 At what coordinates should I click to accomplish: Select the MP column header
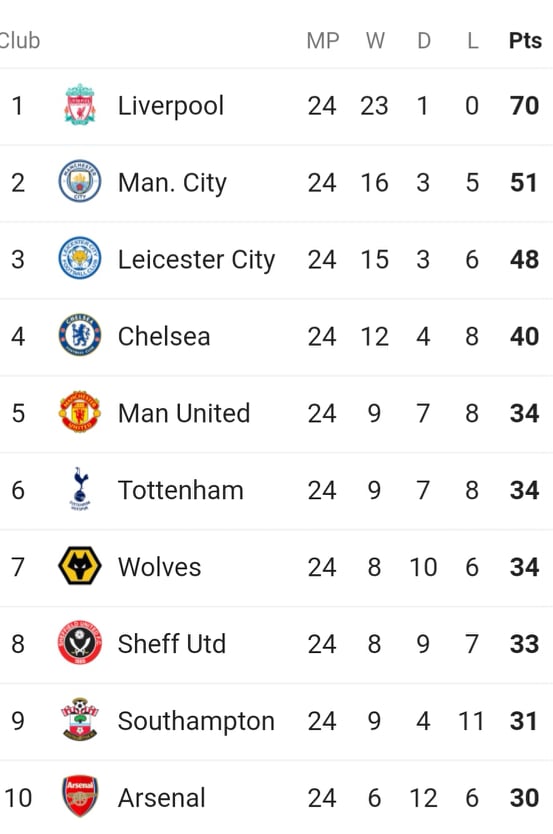pos(323,40)
